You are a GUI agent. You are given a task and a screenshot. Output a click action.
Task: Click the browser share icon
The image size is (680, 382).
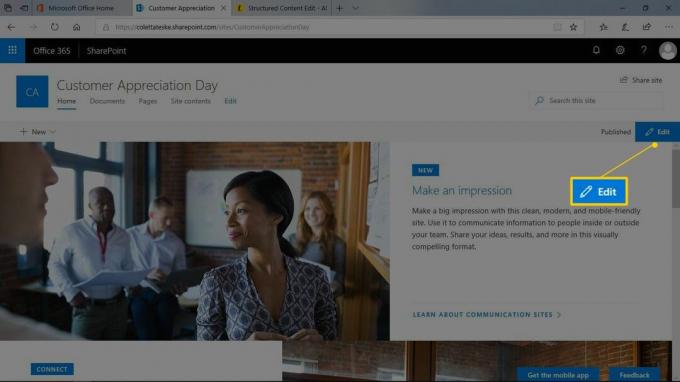(647, 27)
